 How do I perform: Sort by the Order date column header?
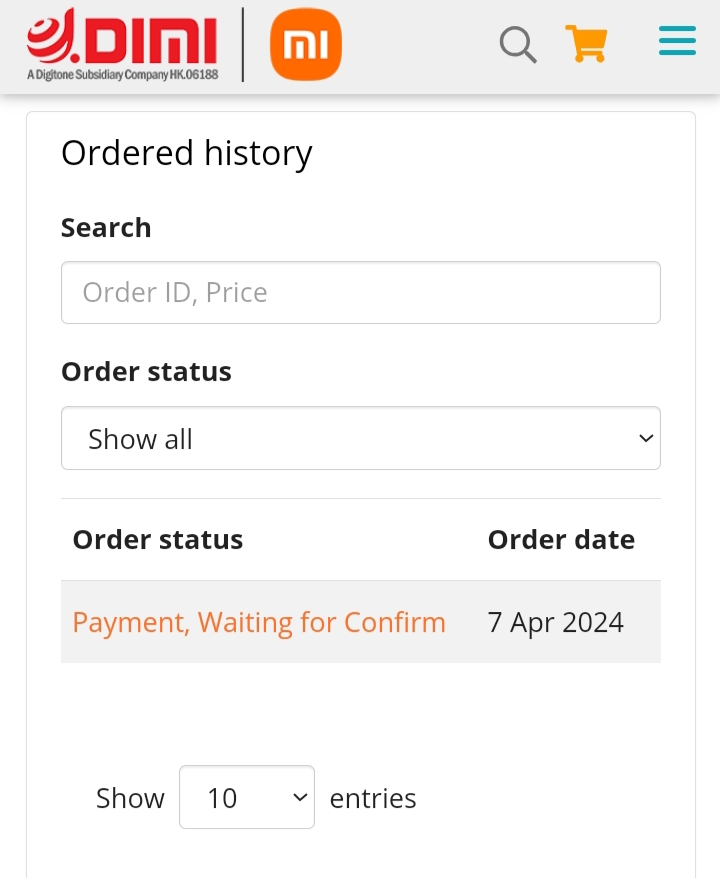pyautogui.click(x=562, y=539)
